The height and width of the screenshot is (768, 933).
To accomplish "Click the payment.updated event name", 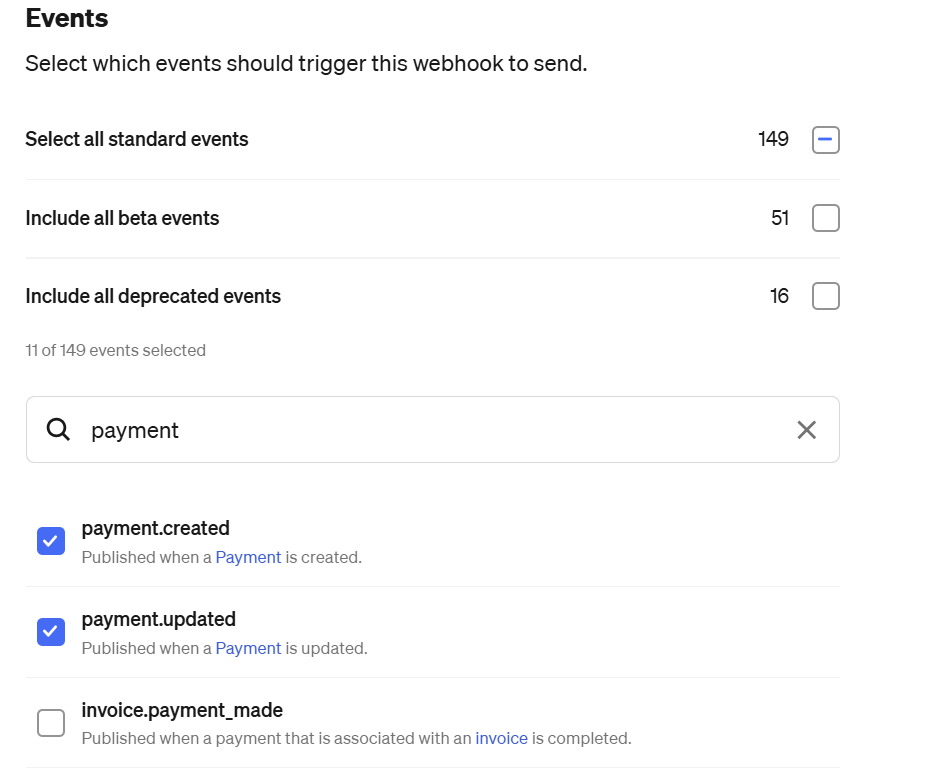I will (x=159, y=619).
